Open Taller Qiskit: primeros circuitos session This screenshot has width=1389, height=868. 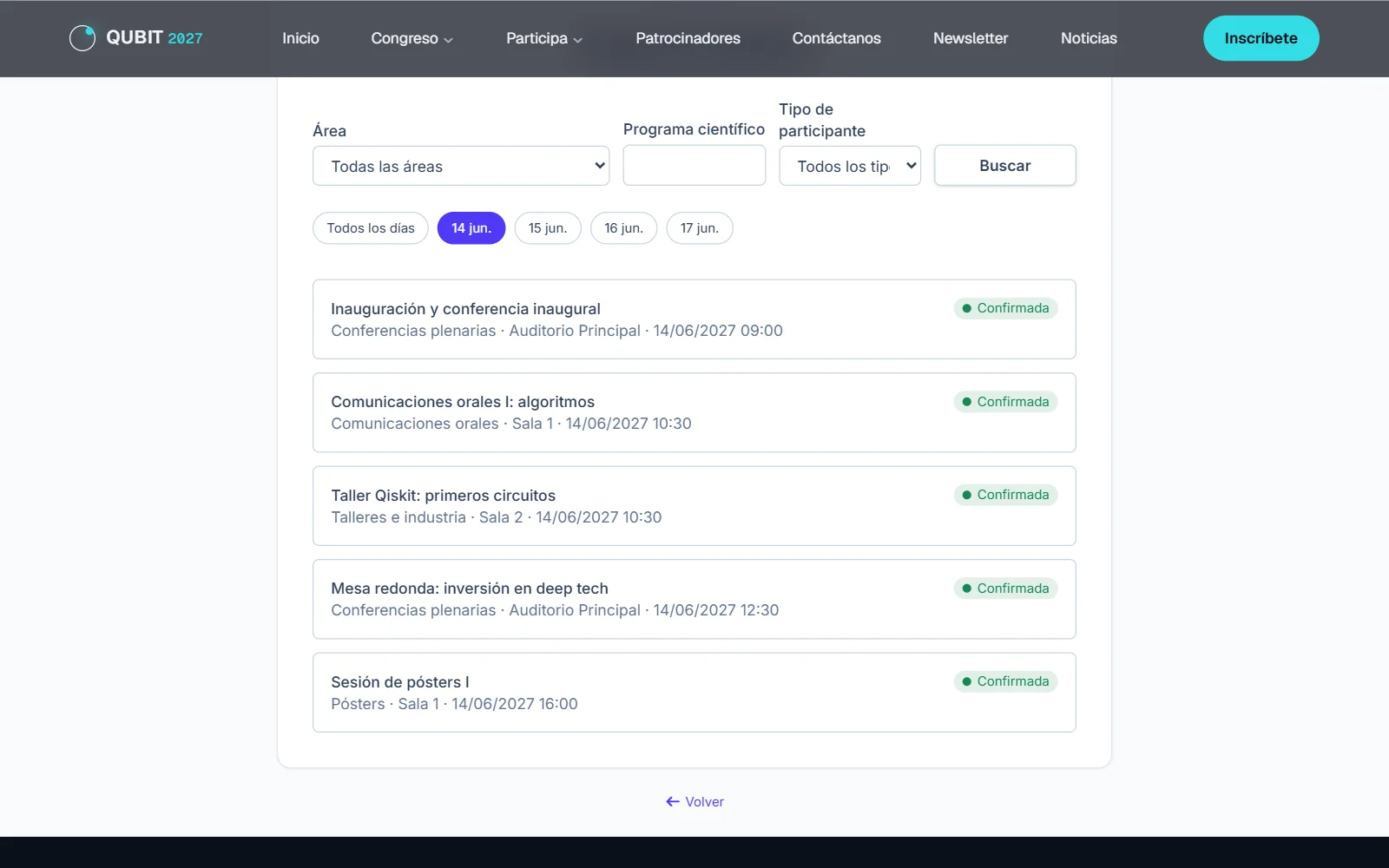click(x=694, y=506)
